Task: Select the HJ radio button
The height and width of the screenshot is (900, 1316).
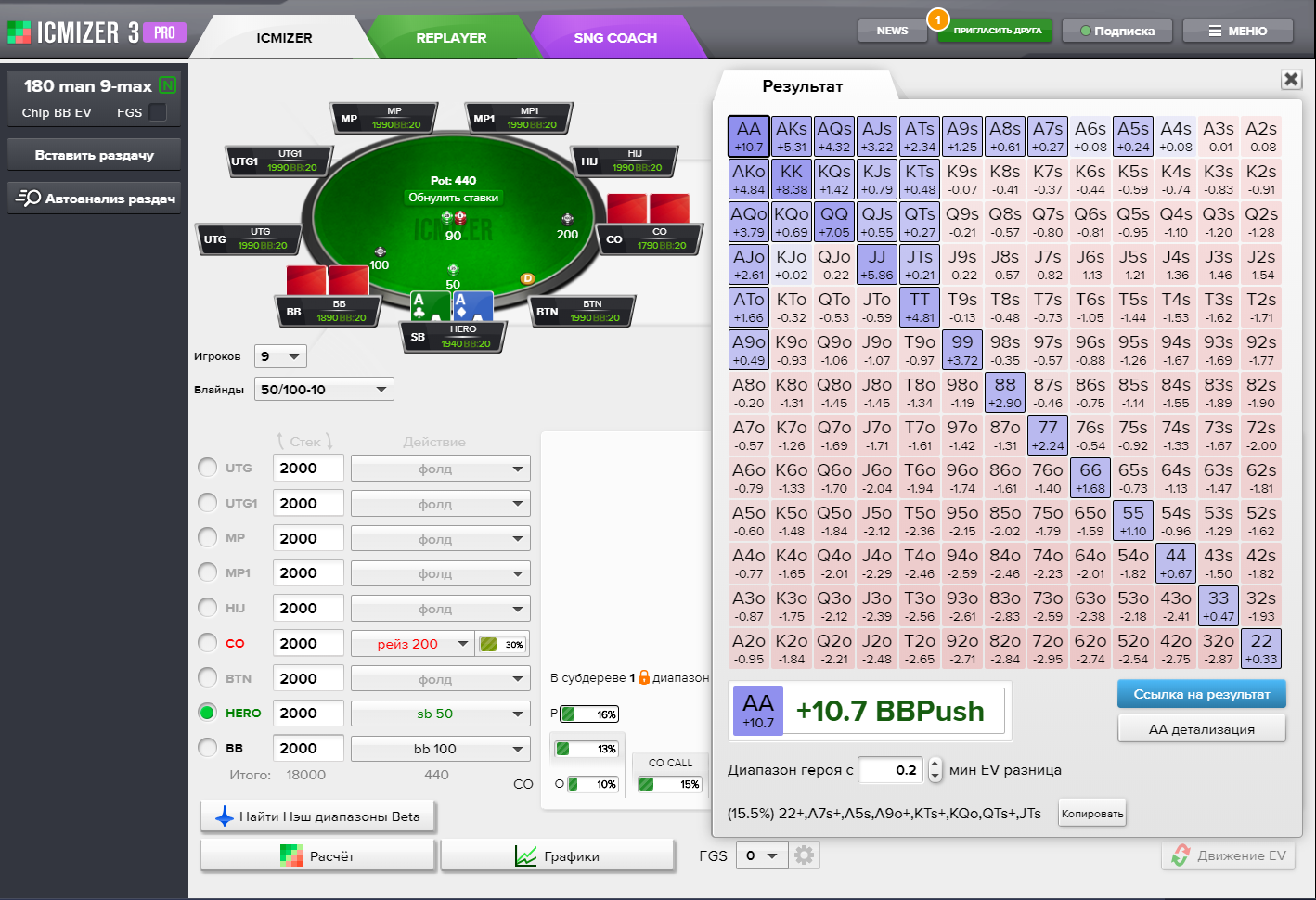Action: tap(207, 607)
